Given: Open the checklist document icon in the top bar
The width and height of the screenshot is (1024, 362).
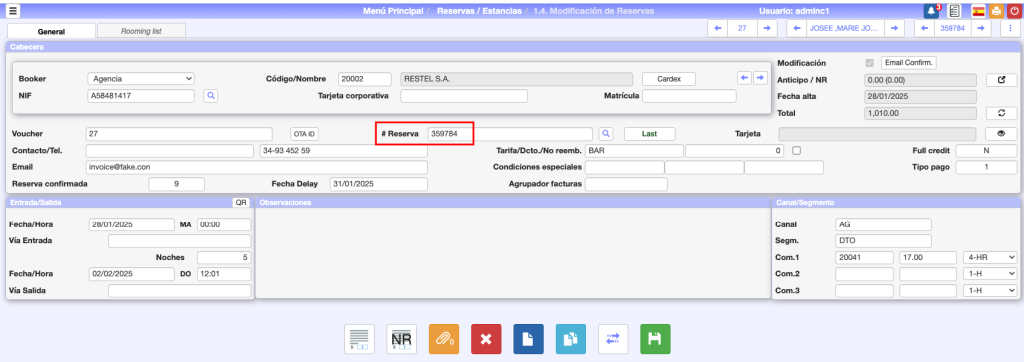Looking at the screenshot, I should tap(954, 11).
